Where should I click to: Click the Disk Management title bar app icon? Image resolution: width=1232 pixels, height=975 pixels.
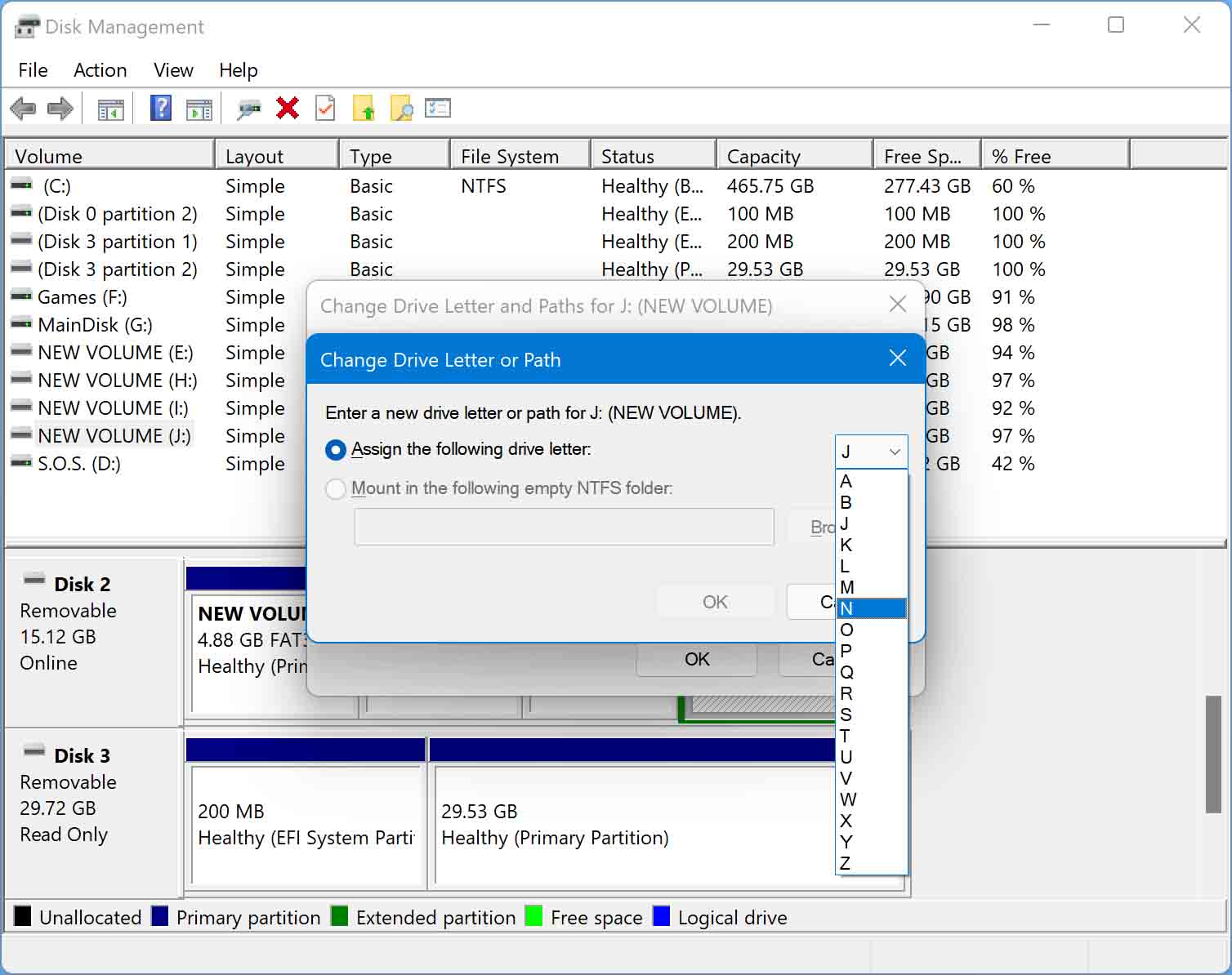27,27
